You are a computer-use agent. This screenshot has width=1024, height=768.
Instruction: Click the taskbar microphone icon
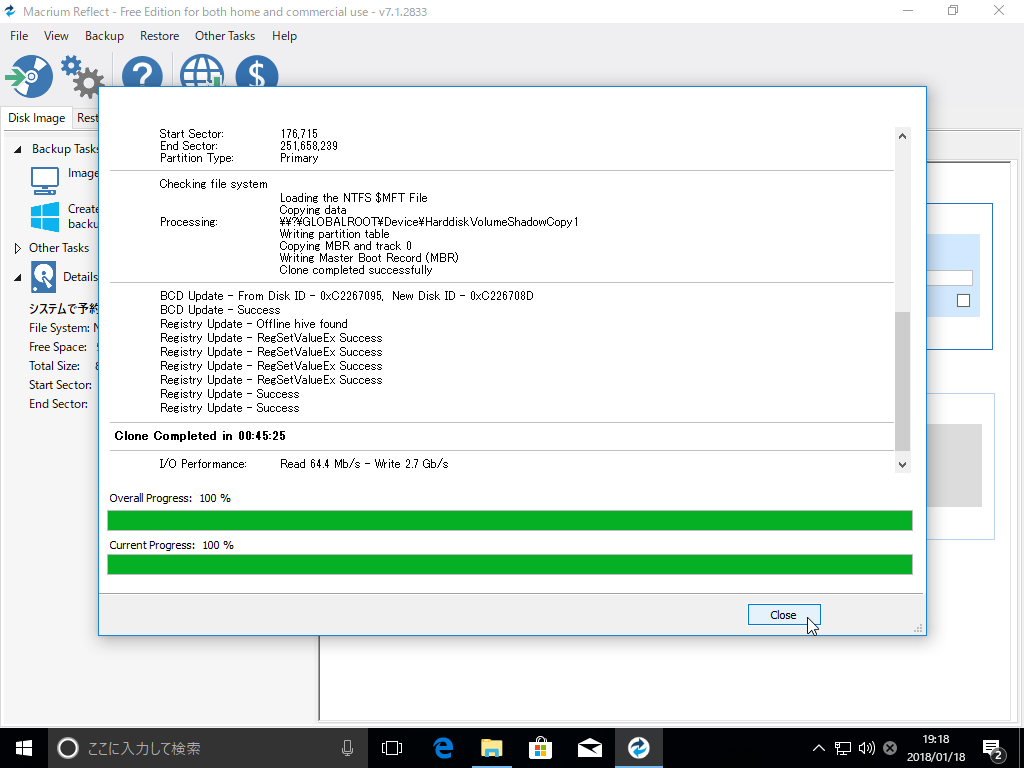click(347, 748)
